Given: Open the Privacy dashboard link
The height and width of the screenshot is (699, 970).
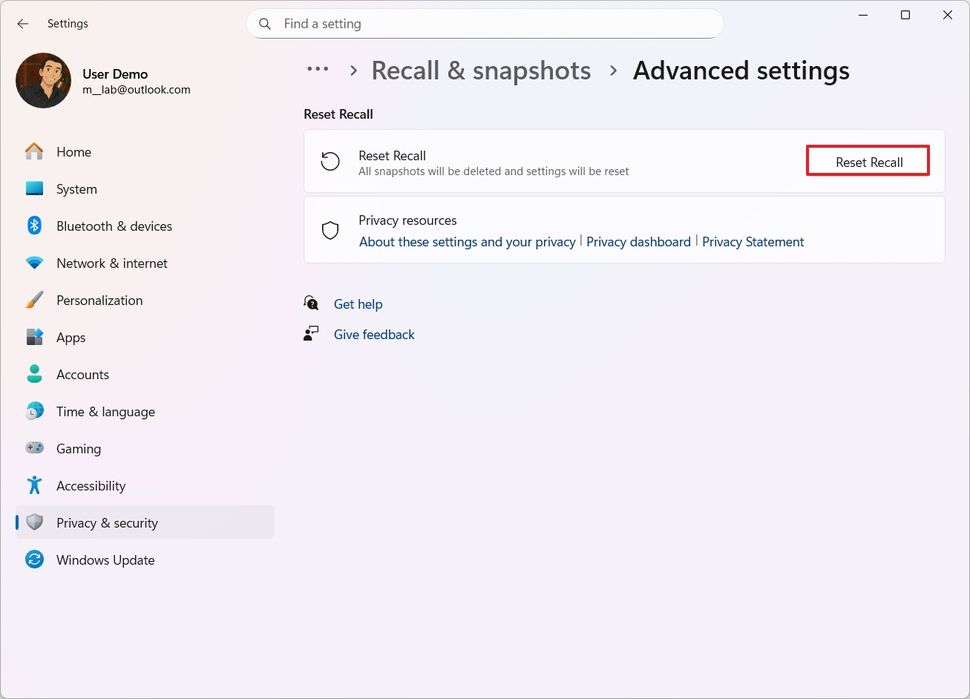Looking at the screenshot, I should point(638,241).
